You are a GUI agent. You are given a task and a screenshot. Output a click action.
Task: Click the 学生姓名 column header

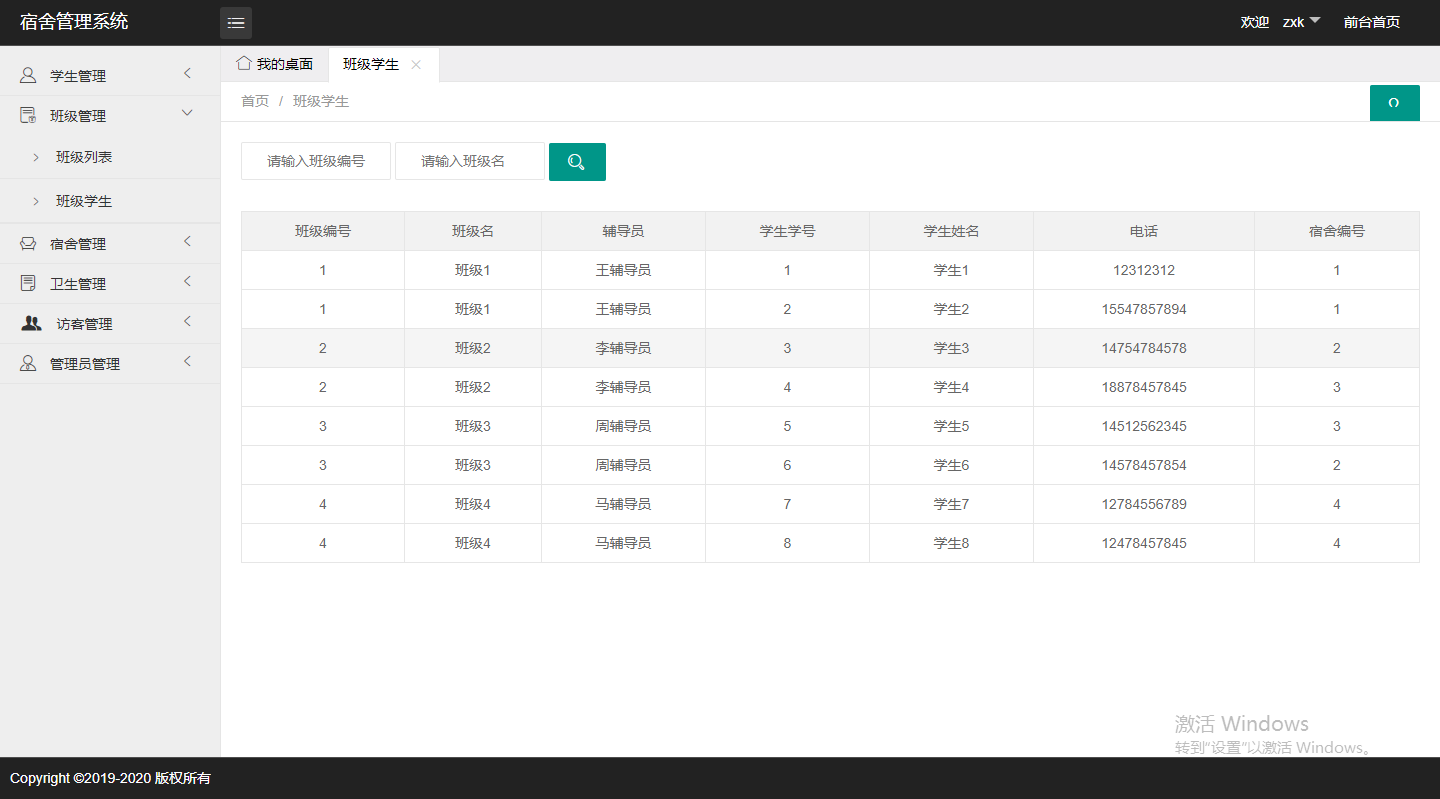(951, 231)
